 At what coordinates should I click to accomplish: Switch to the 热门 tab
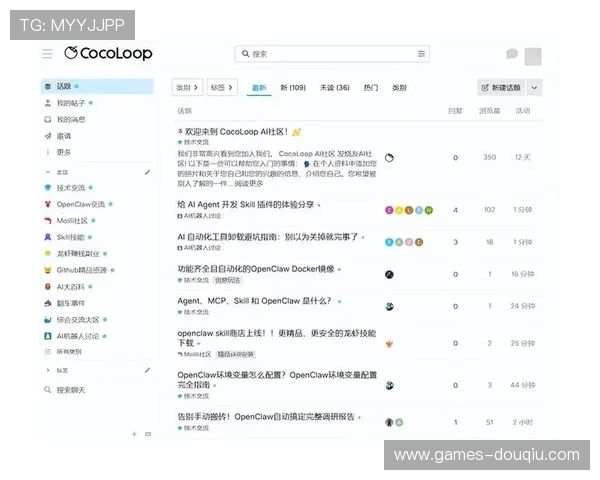pos(370,88)
